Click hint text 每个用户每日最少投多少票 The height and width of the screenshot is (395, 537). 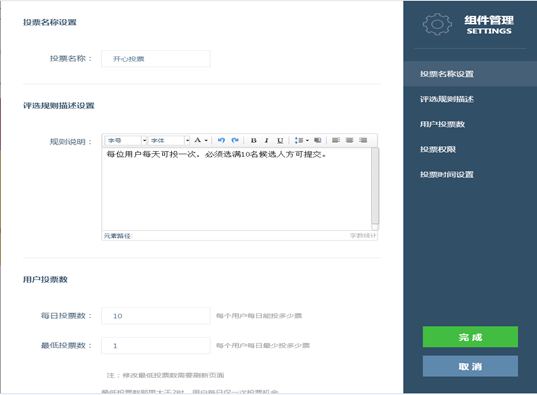click(263, 345)
